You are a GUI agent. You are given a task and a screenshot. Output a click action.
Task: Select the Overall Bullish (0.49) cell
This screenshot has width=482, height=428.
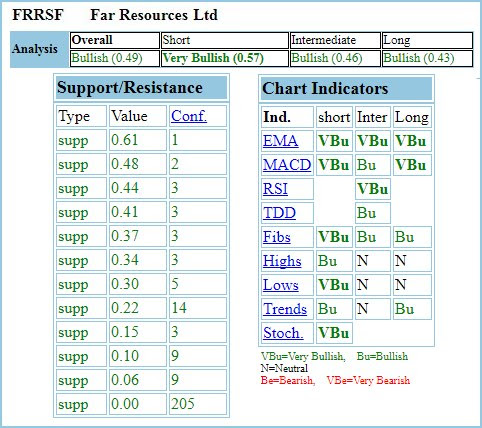[x=115, y=58]
